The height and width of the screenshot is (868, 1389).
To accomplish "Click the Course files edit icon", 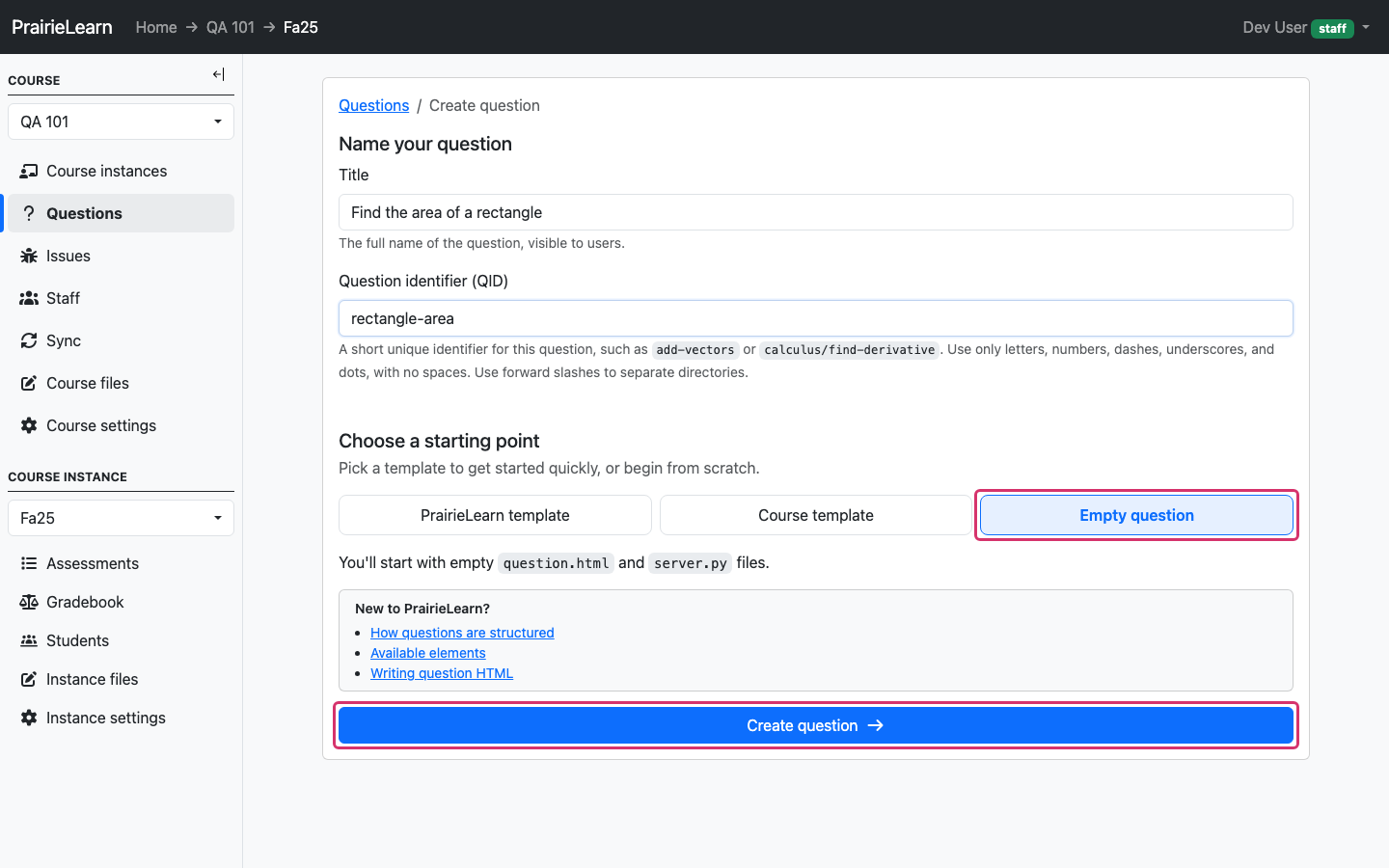I will tap(29, 383).
